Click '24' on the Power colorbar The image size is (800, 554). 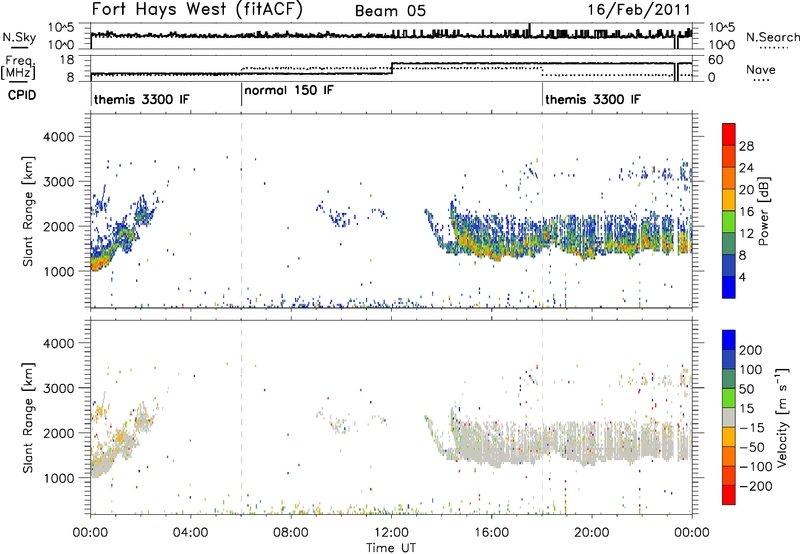pyautogui.click(x=746, y=168)
